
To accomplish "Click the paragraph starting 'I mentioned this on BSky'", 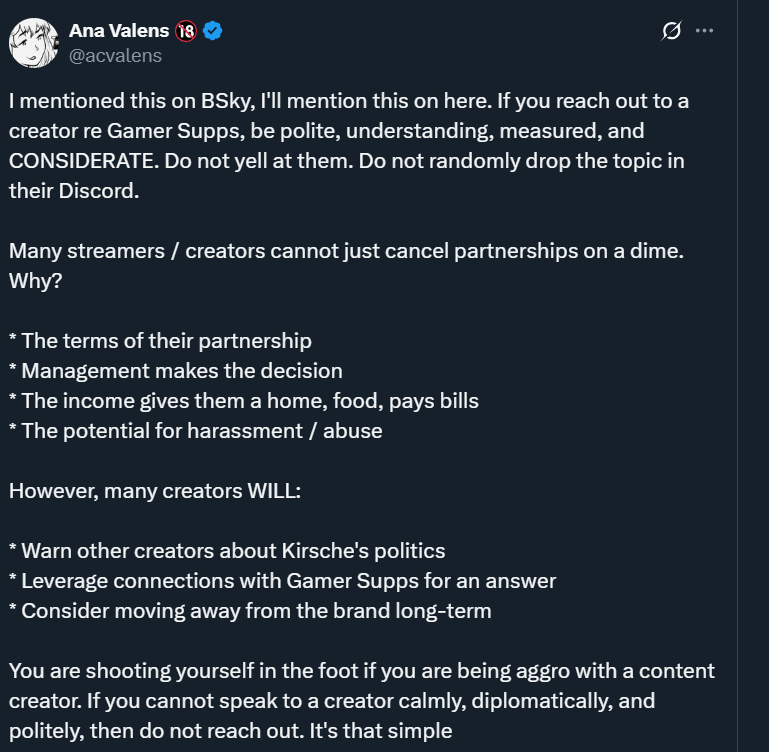I will [x=349, y=146].
